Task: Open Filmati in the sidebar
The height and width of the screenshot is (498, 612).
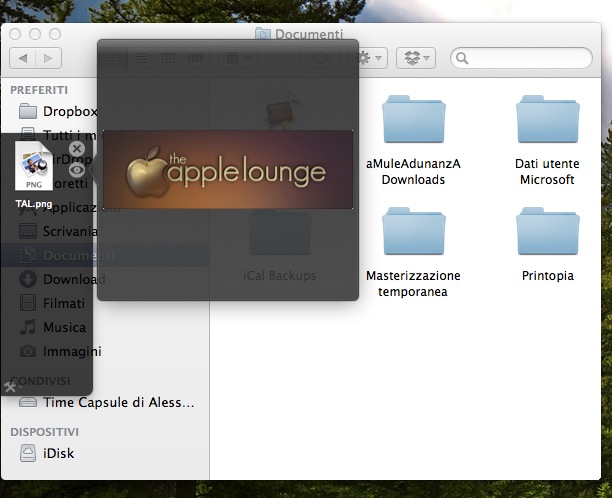Action: [x=63, y=303]
